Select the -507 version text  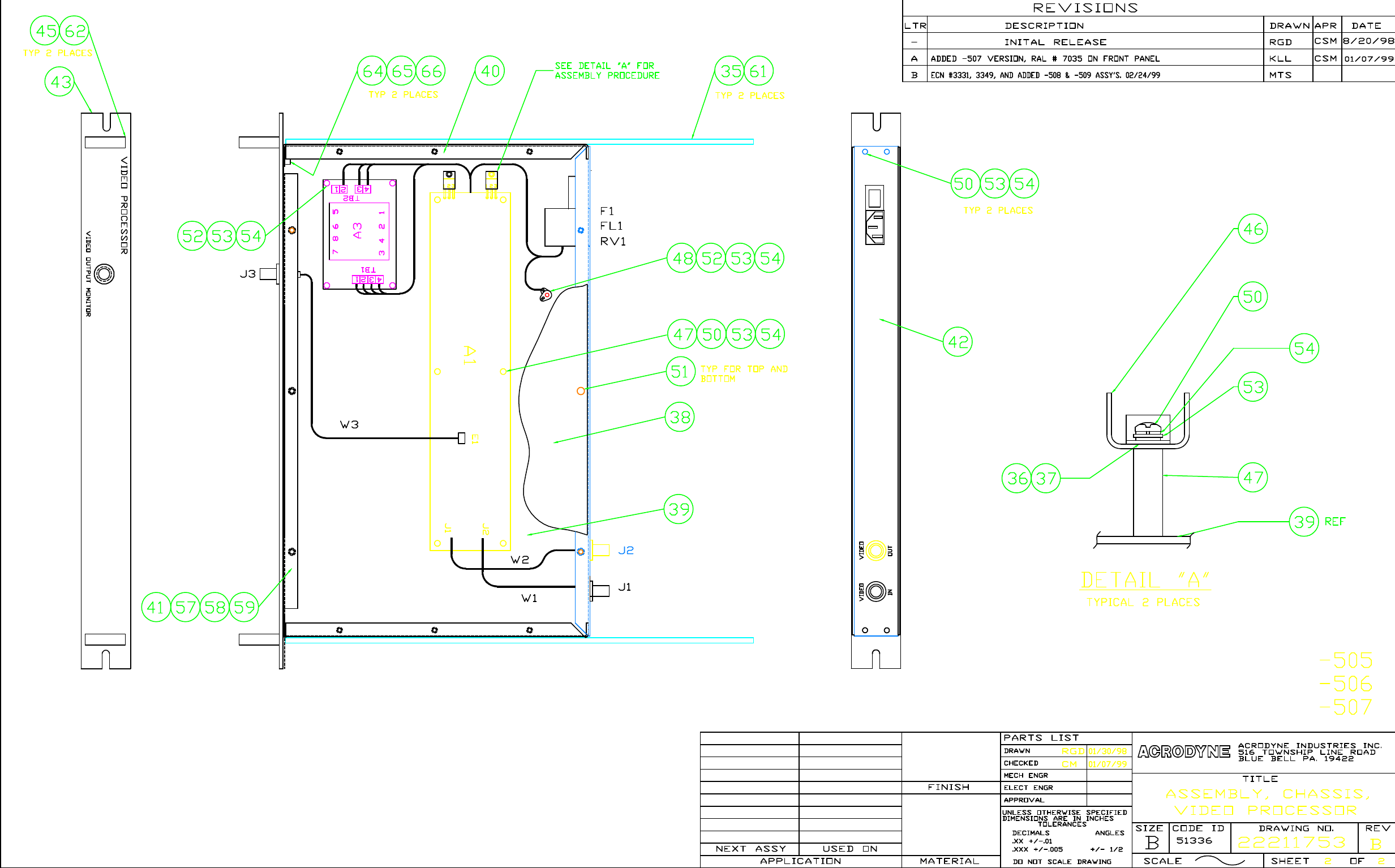[1346, 707]
